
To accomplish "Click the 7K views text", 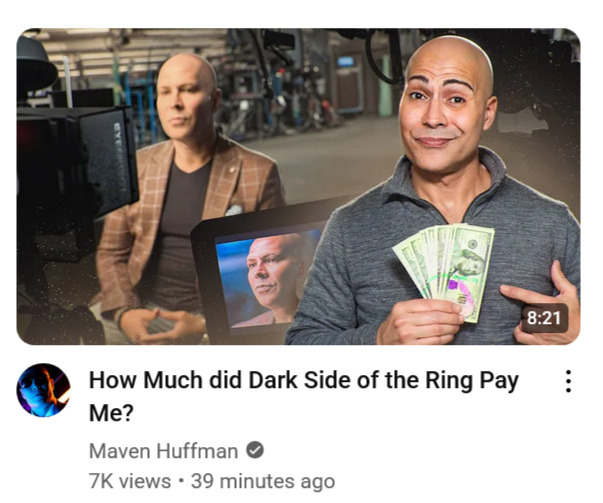I will coord(130,481).
